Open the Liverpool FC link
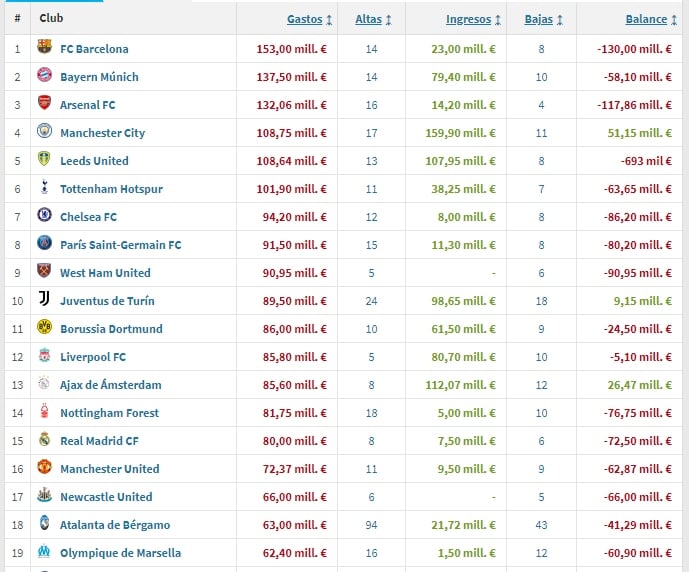Screen dimensions: 689x572 coord(93,357)
